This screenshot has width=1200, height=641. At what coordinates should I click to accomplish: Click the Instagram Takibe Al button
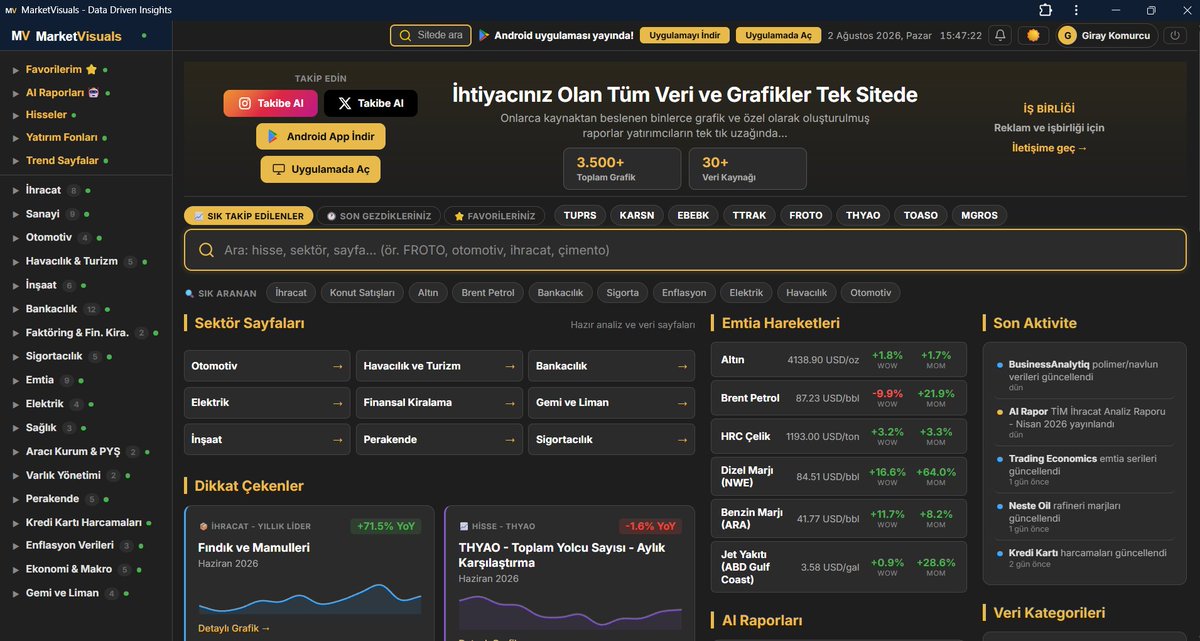pos(270,103)
